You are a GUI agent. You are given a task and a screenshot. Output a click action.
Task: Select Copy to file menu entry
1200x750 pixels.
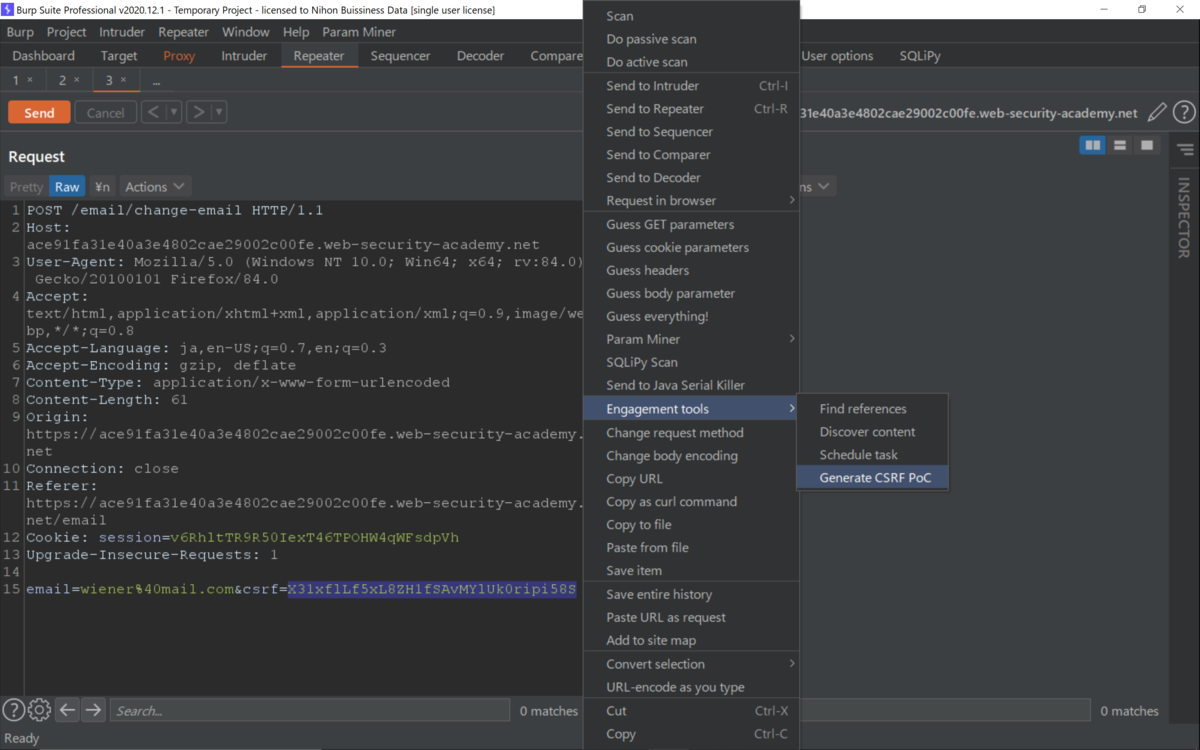click(x=691, y=525)
